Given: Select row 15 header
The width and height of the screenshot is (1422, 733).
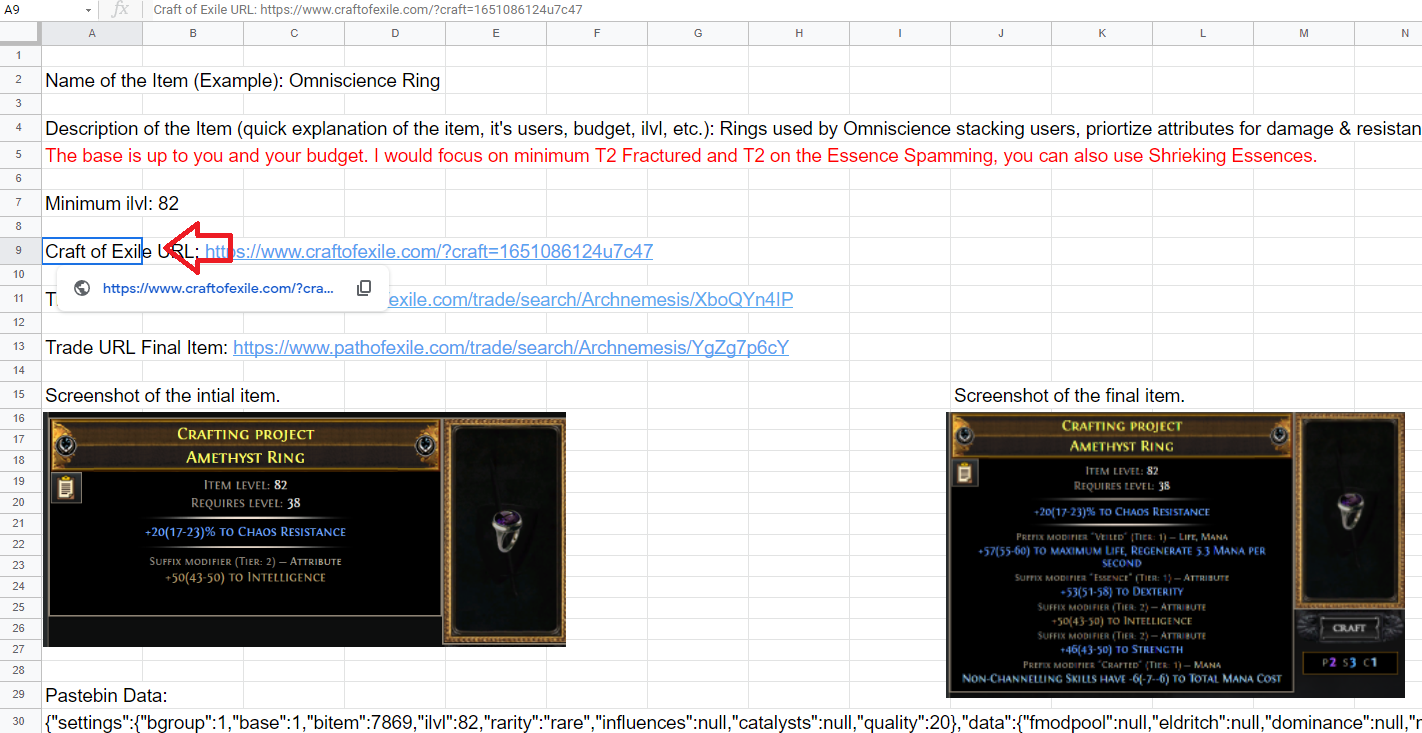Looking at the screenshot, I should point(20,396).
